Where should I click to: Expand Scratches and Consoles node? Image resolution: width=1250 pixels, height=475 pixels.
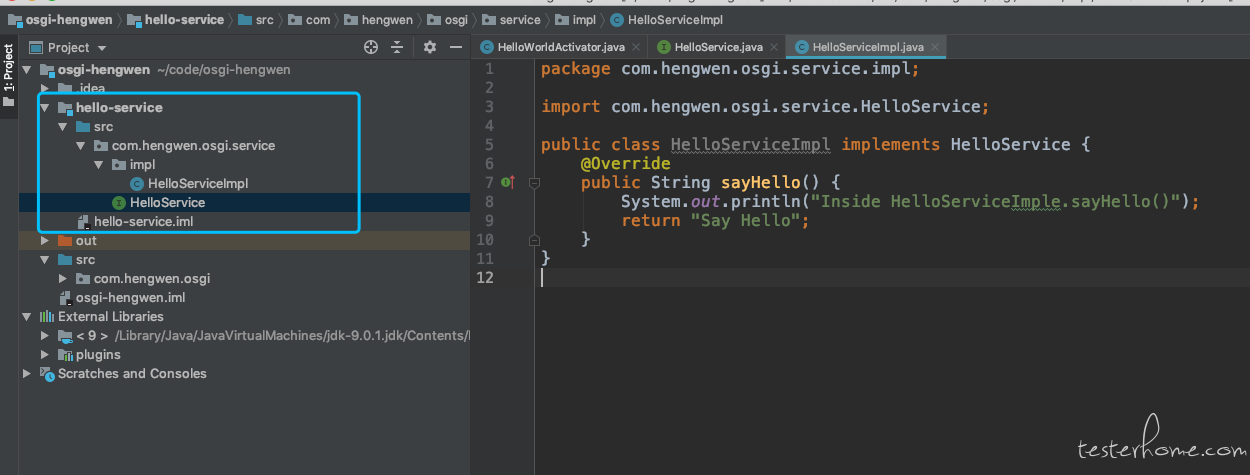(x=27, y=373)
